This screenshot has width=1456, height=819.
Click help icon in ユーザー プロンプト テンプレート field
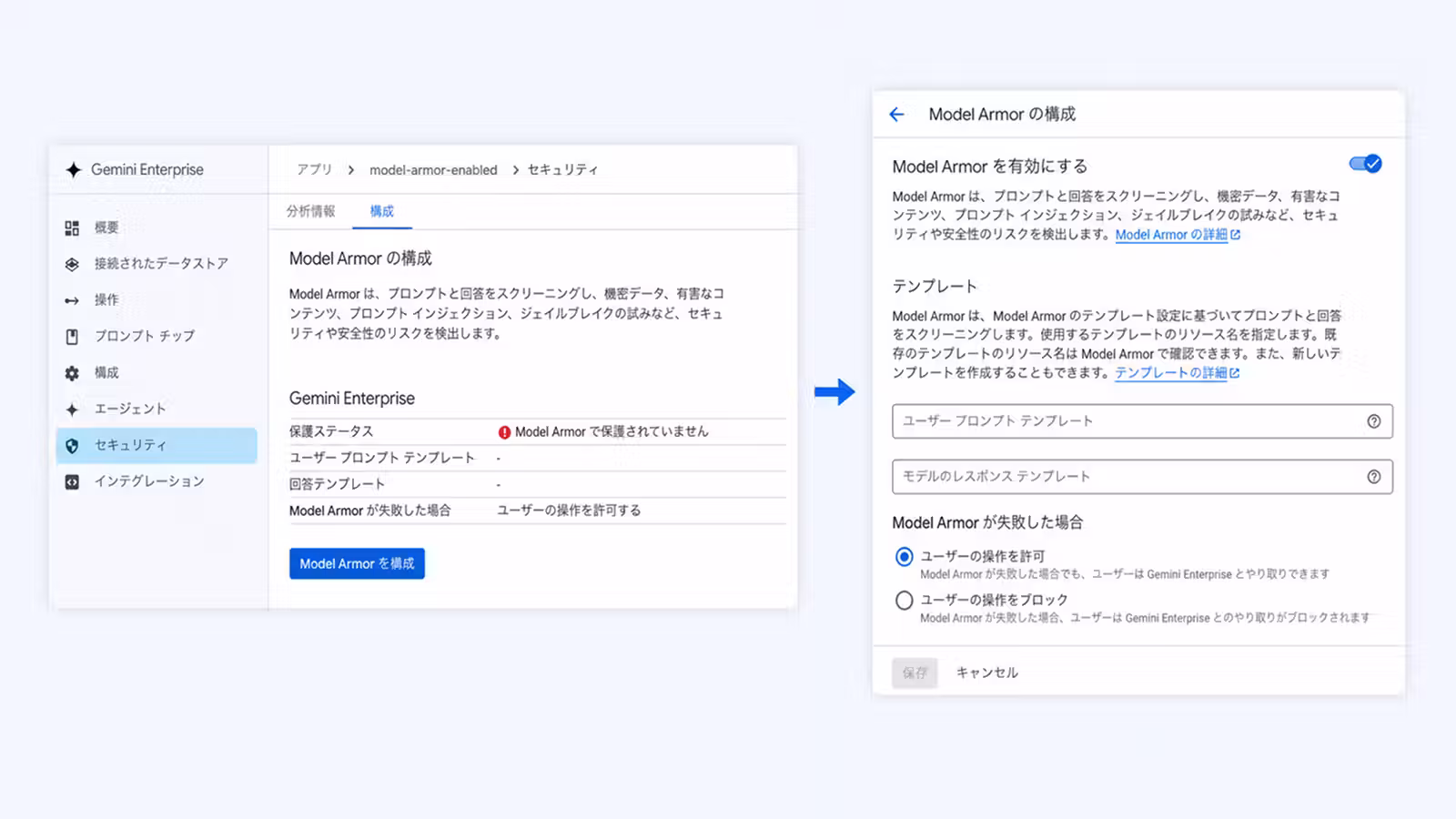[x=1374, y=421]
